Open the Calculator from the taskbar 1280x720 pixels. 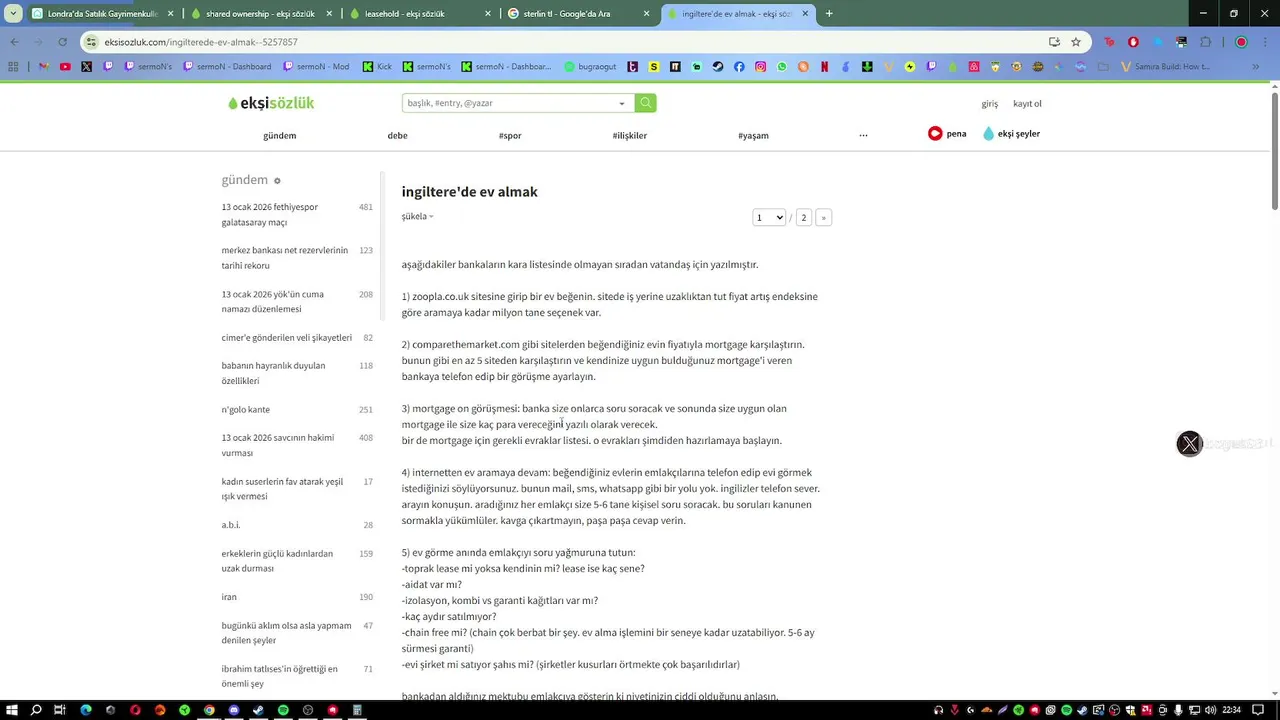(357, 710)
